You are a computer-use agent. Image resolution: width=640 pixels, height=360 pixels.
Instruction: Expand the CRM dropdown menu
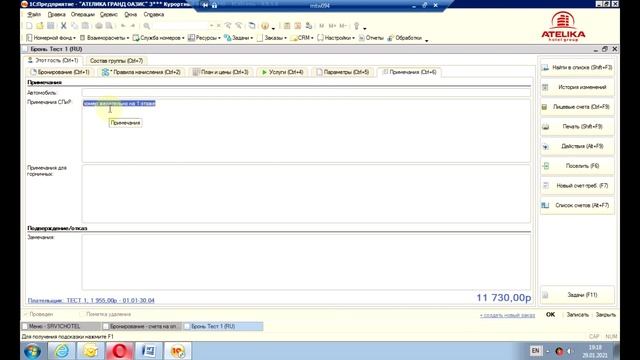pos(302,38)
